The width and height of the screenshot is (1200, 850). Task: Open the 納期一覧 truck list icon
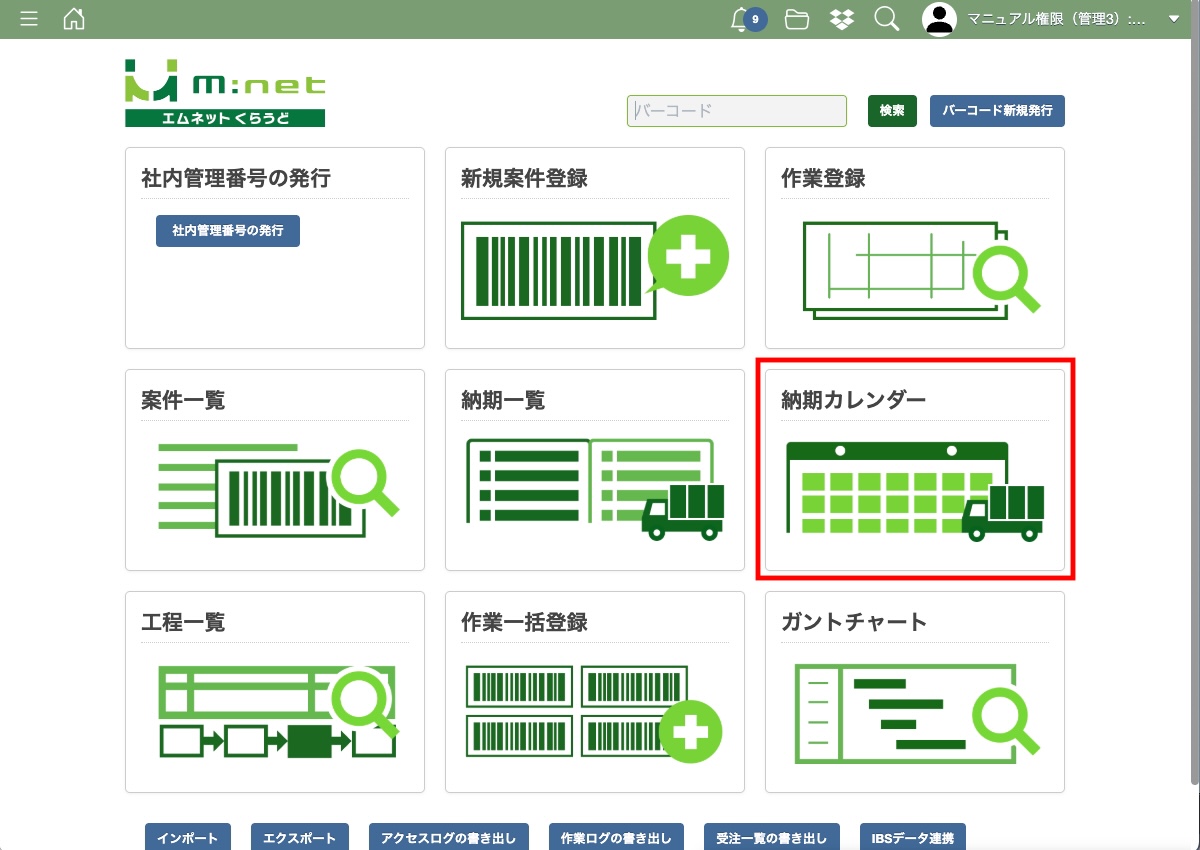(x=594, y=490)
